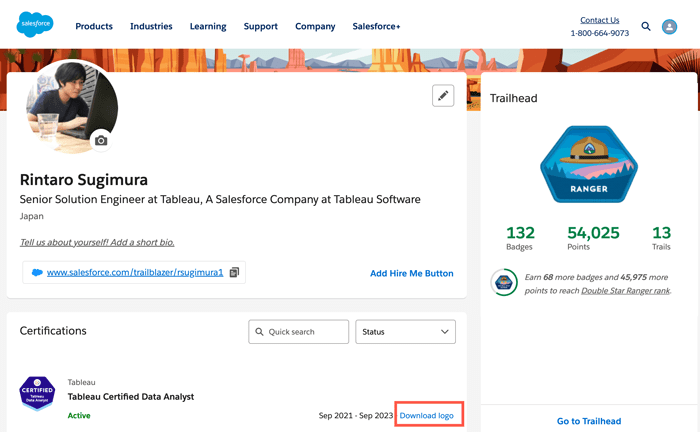Click the Contact Us link
Screen dimensions: 700x432
[x=599, y=20]
